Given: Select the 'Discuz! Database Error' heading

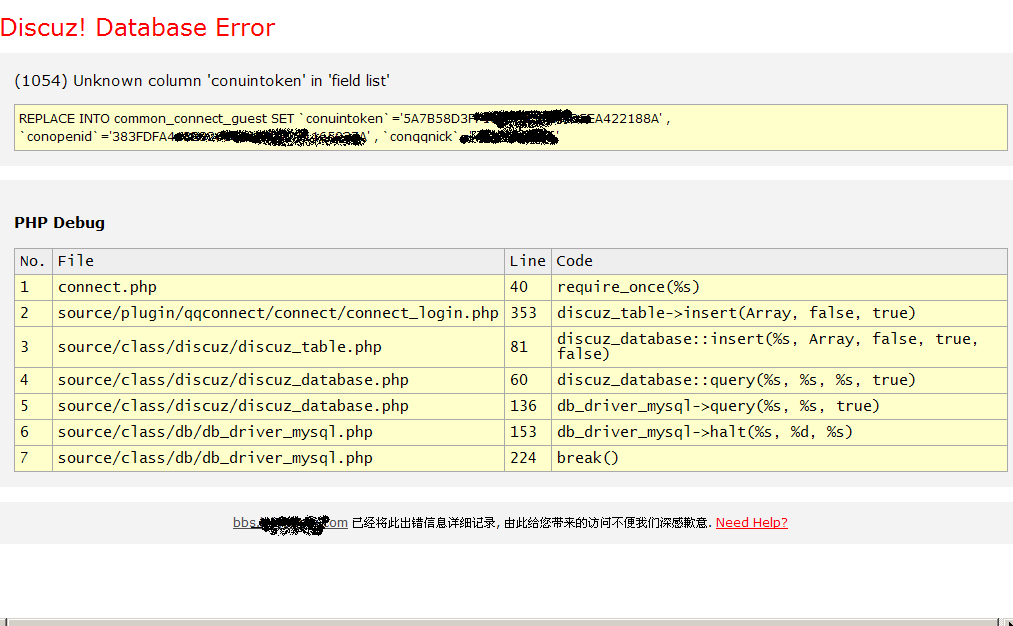Looking at the screenshot, I should (x=138, y=27).
